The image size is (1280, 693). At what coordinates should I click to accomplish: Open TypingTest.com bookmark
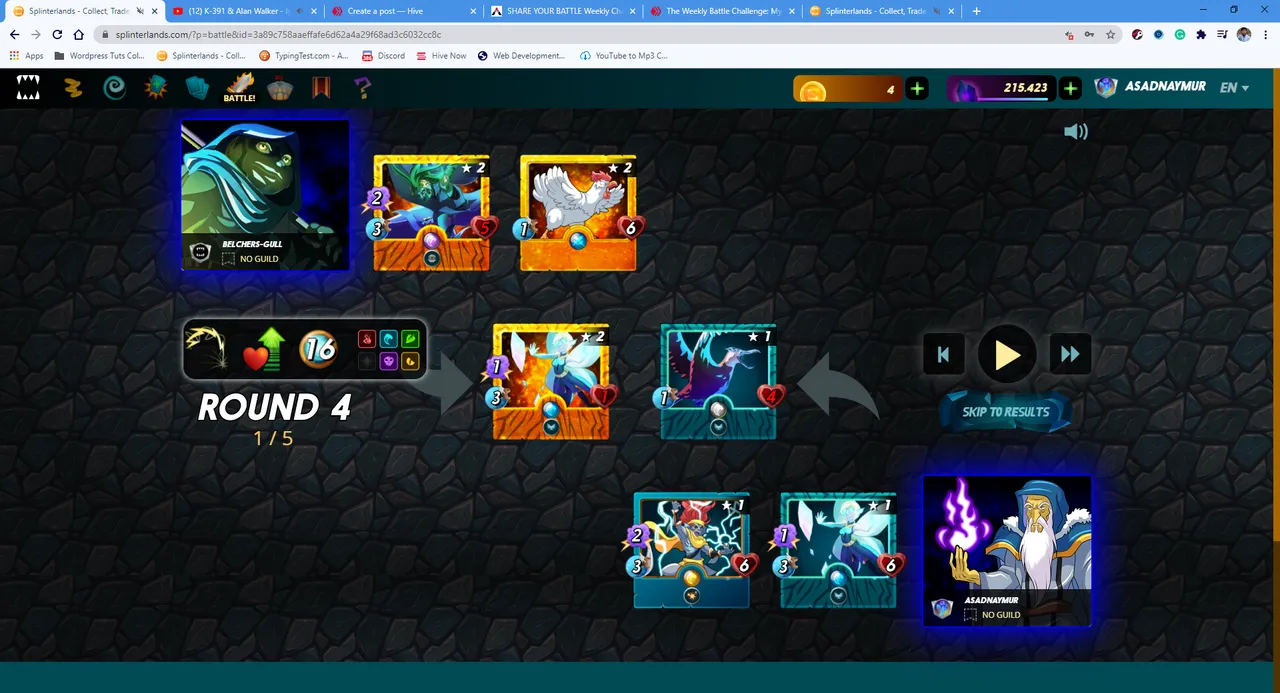tap(304, 56)
